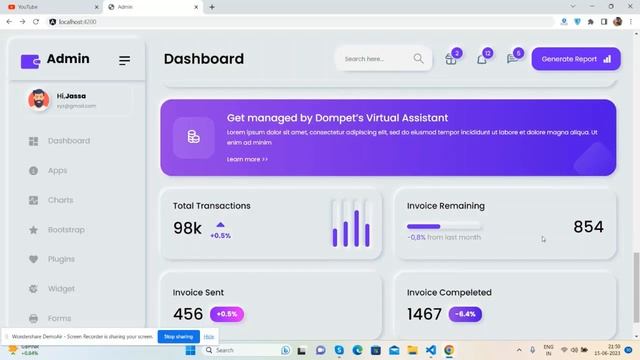This screenshot has width=640, height=360.
Task: Click Stop sharing in the recorder bar
Action: pos(178,337)
